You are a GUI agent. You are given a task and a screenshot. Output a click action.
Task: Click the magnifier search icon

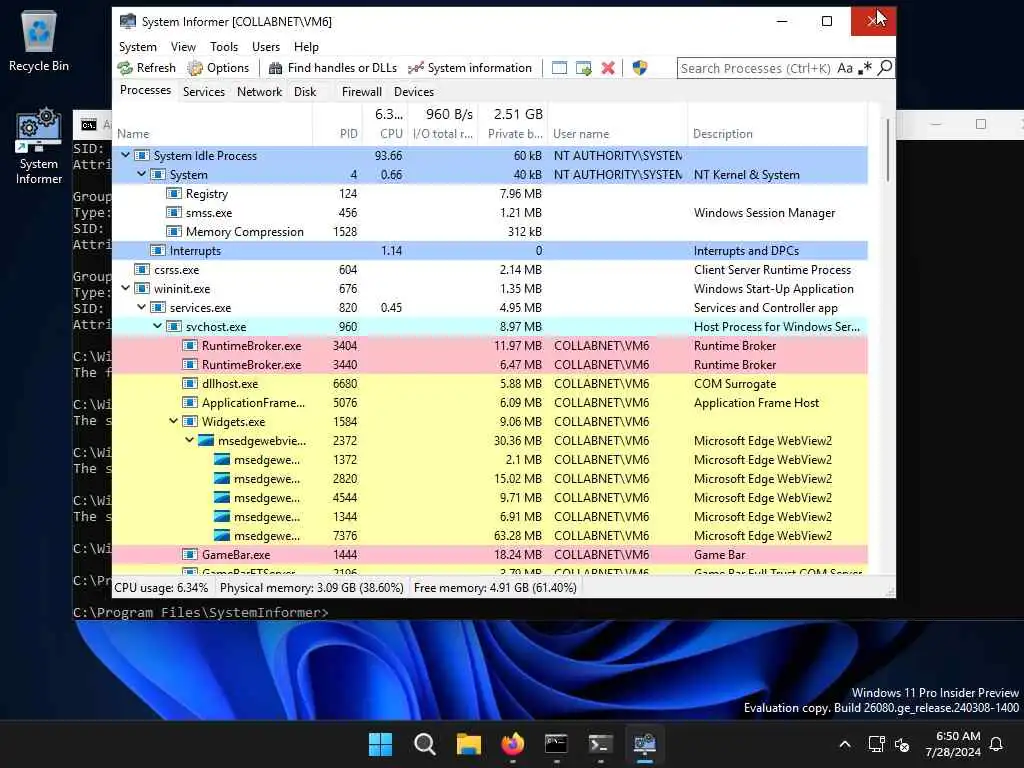tap(885, 68)
